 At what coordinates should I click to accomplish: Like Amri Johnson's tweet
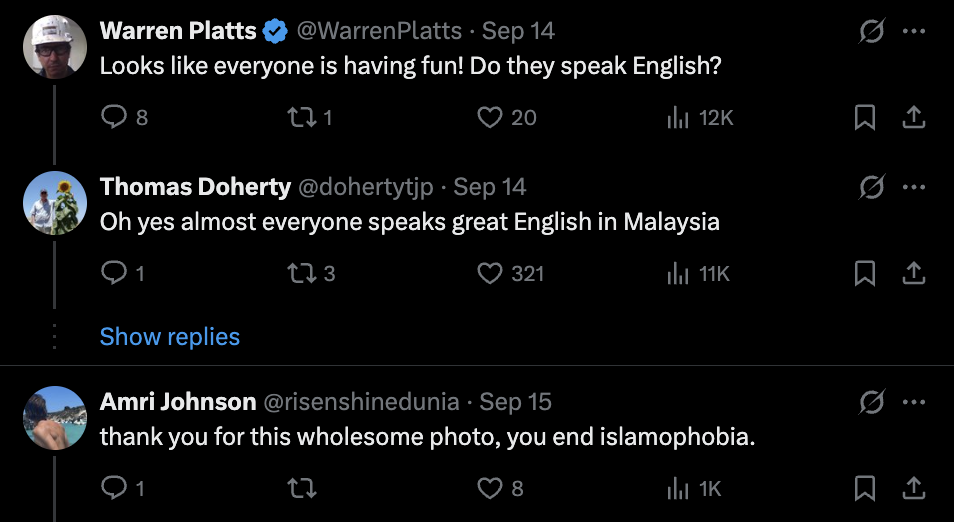coord(500,489)
